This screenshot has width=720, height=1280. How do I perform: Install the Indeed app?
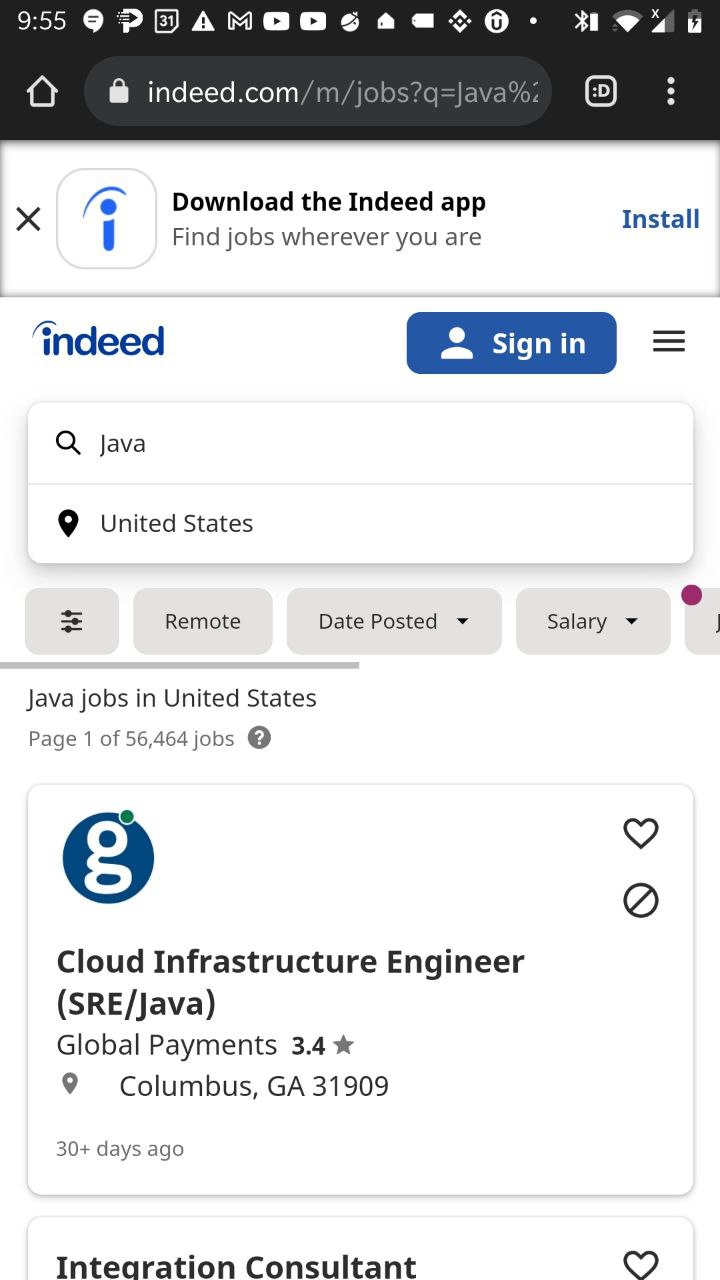pyautogui.click(x=660, y=219)
